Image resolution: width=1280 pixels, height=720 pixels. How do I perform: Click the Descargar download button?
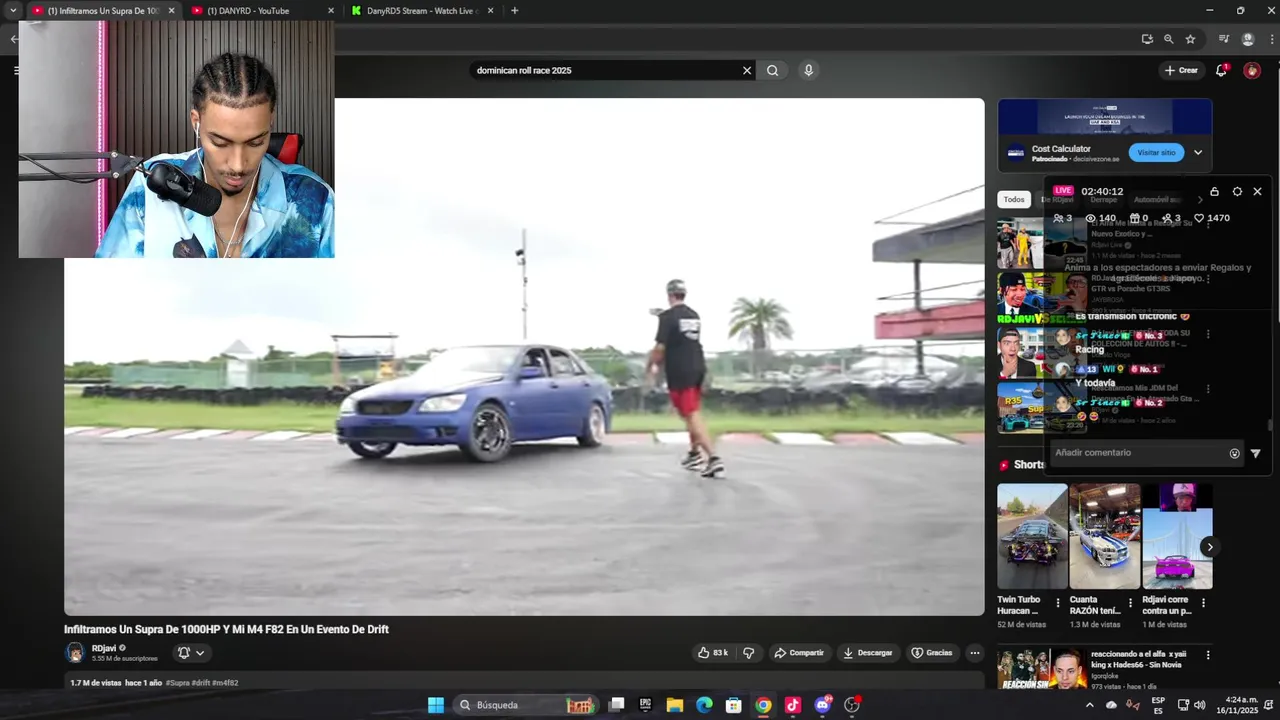[x=867, y=653]
